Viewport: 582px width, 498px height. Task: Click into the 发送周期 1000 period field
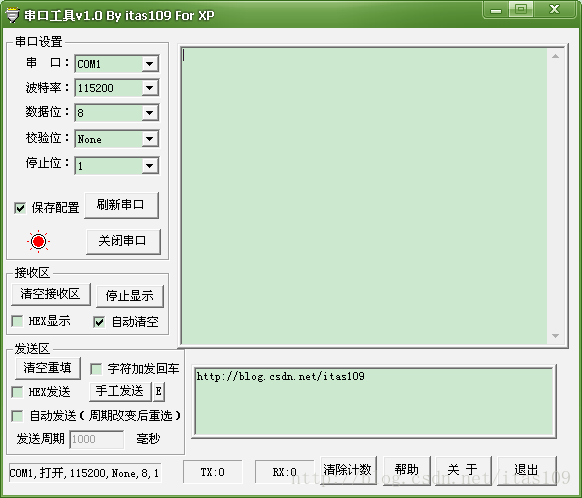[x=97, y=439]
